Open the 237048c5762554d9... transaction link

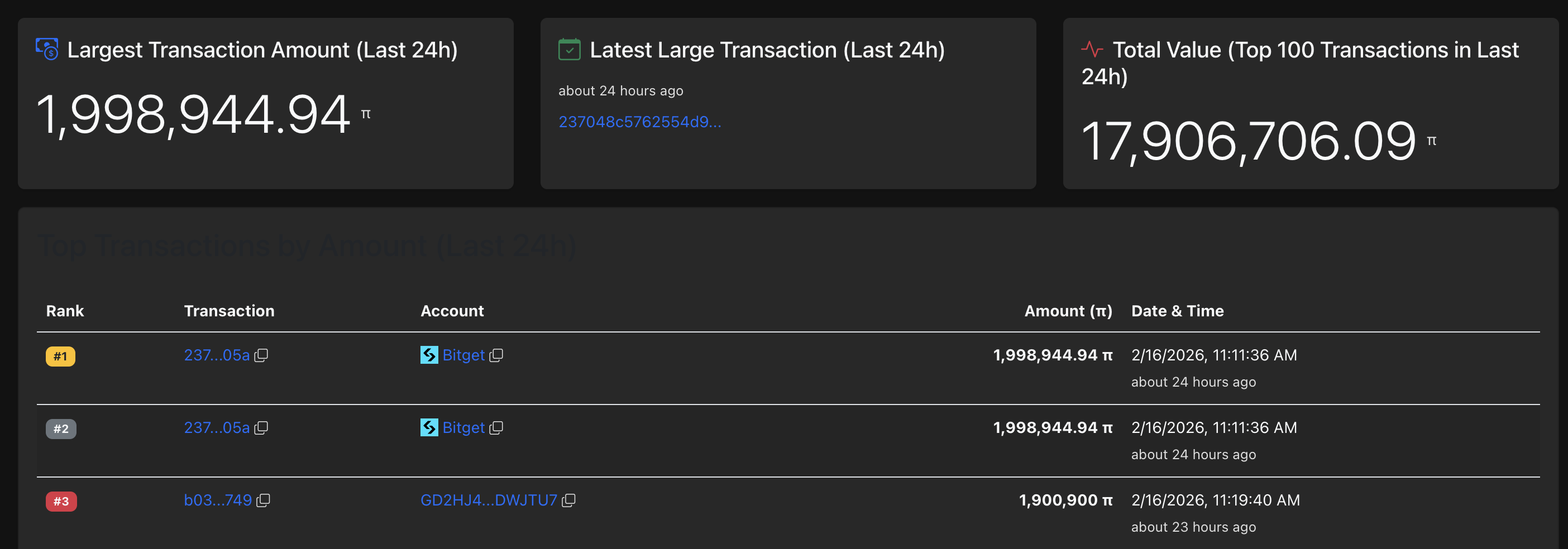(x=640, y=122)
